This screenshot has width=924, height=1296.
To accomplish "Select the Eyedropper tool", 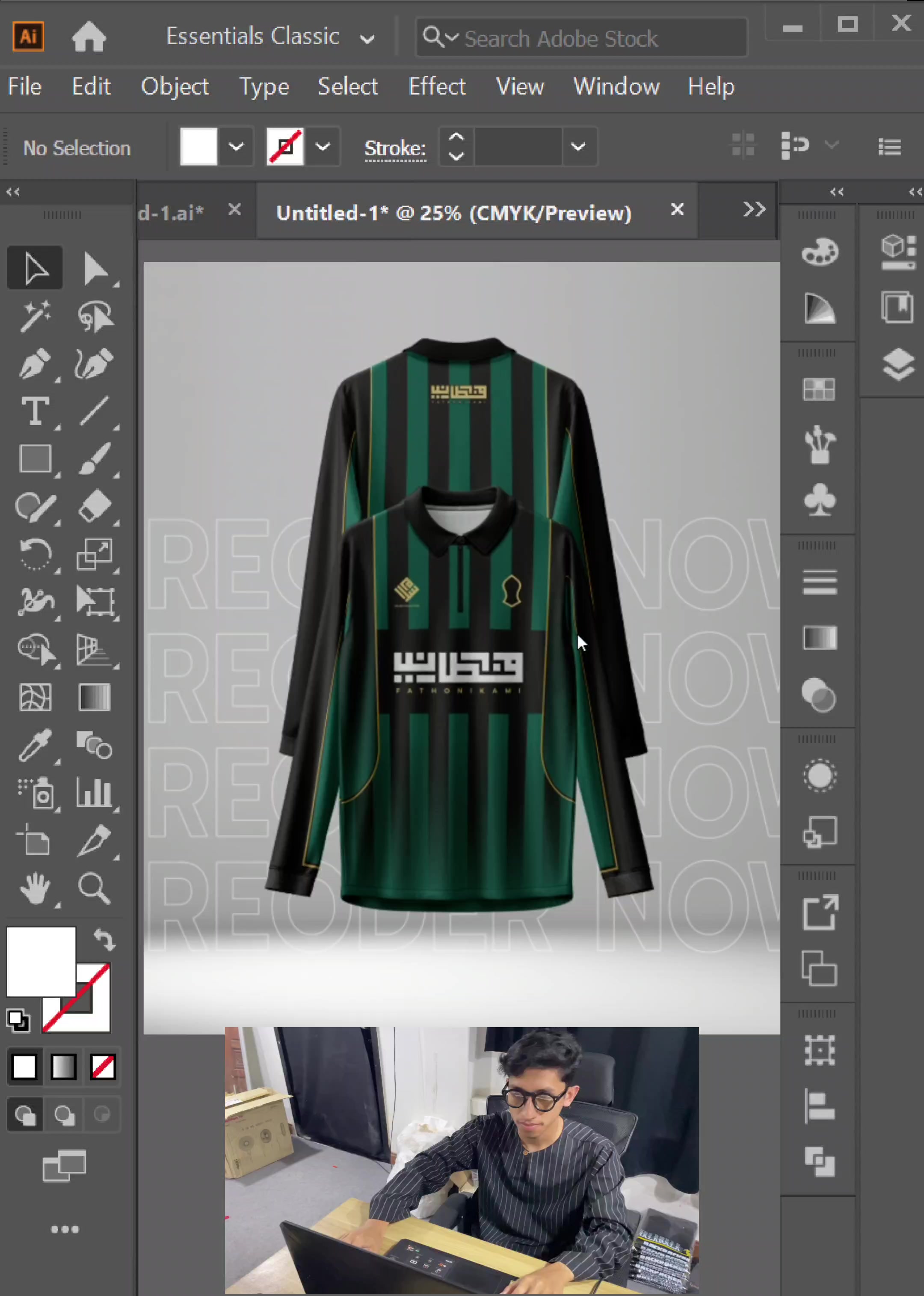I will [35, 746].
